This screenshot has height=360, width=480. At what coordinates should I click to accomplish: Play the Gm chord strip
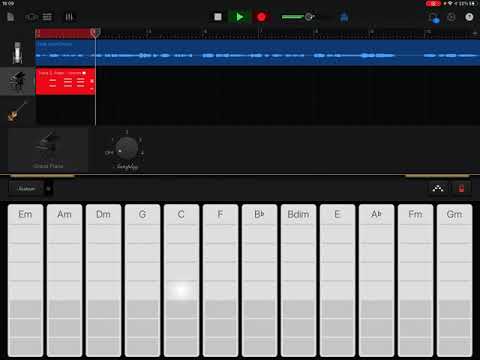[x=454, y=280]
